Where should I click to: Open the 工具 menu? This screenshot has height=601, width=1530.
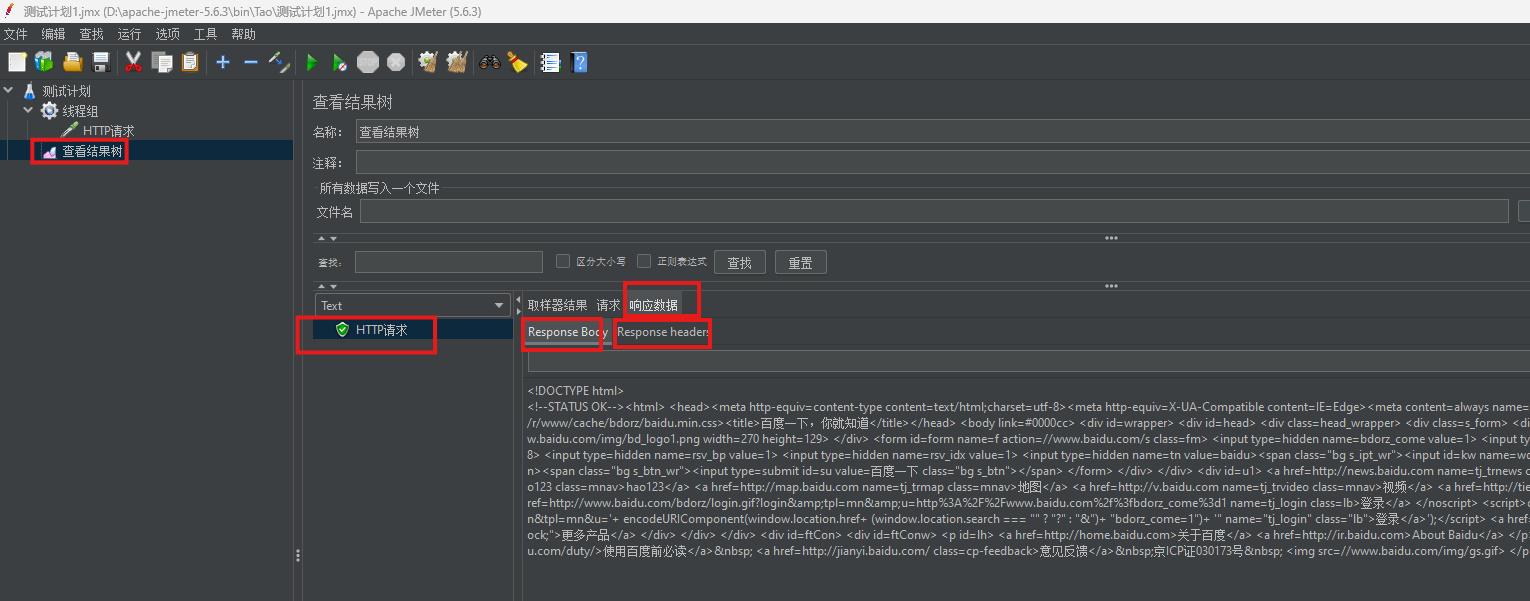(x=205, y=34)
